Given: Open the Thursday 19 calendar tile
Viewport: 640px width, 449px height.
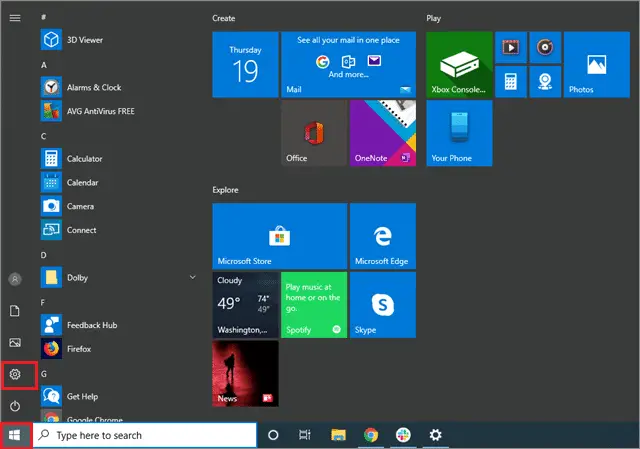Looking at the screenshot, I should pyautogui.click(x=245, y=64).
